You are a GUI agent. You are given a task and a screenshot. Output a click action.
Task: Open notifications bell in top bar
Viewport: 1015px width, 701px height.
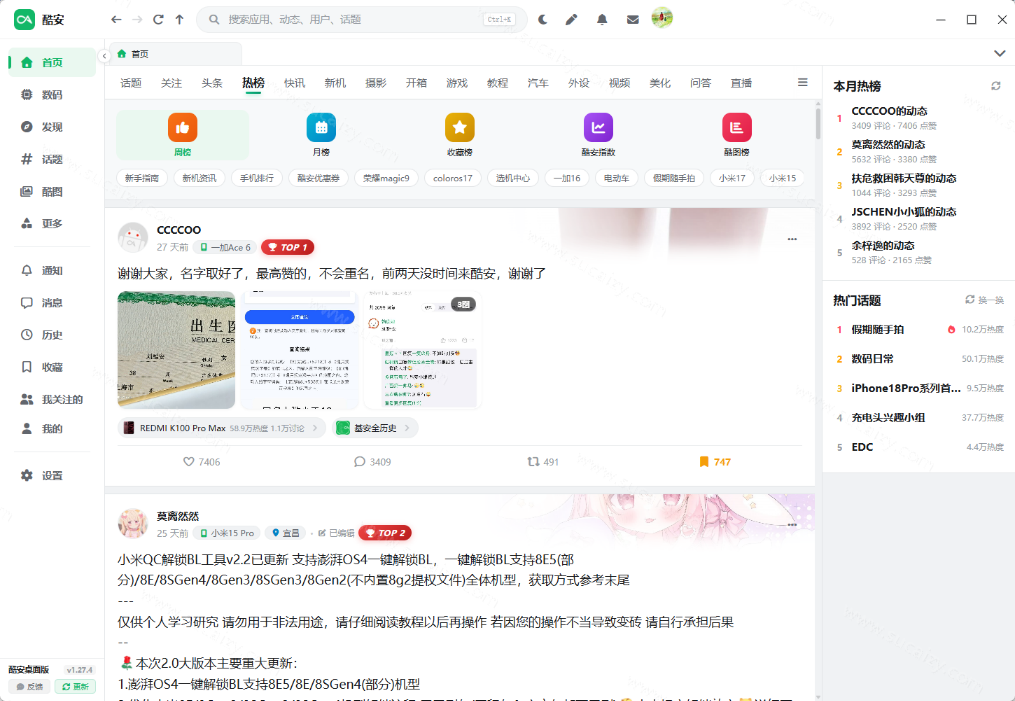pos(602,19)
